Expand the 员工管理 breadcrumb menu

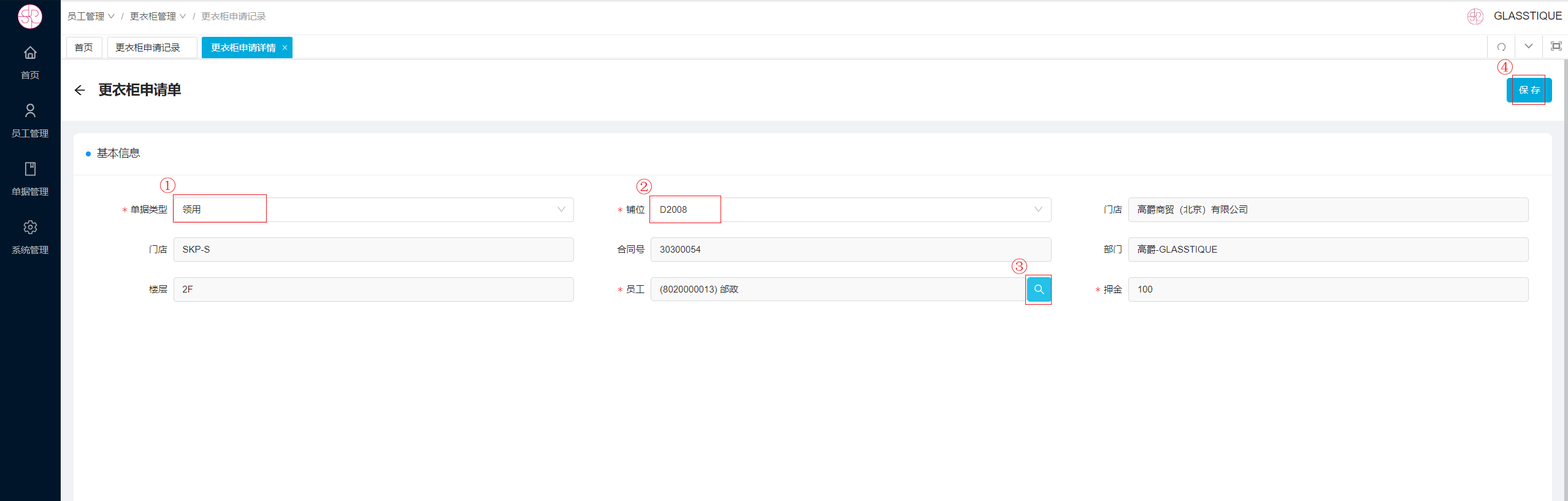click(91, 17)
